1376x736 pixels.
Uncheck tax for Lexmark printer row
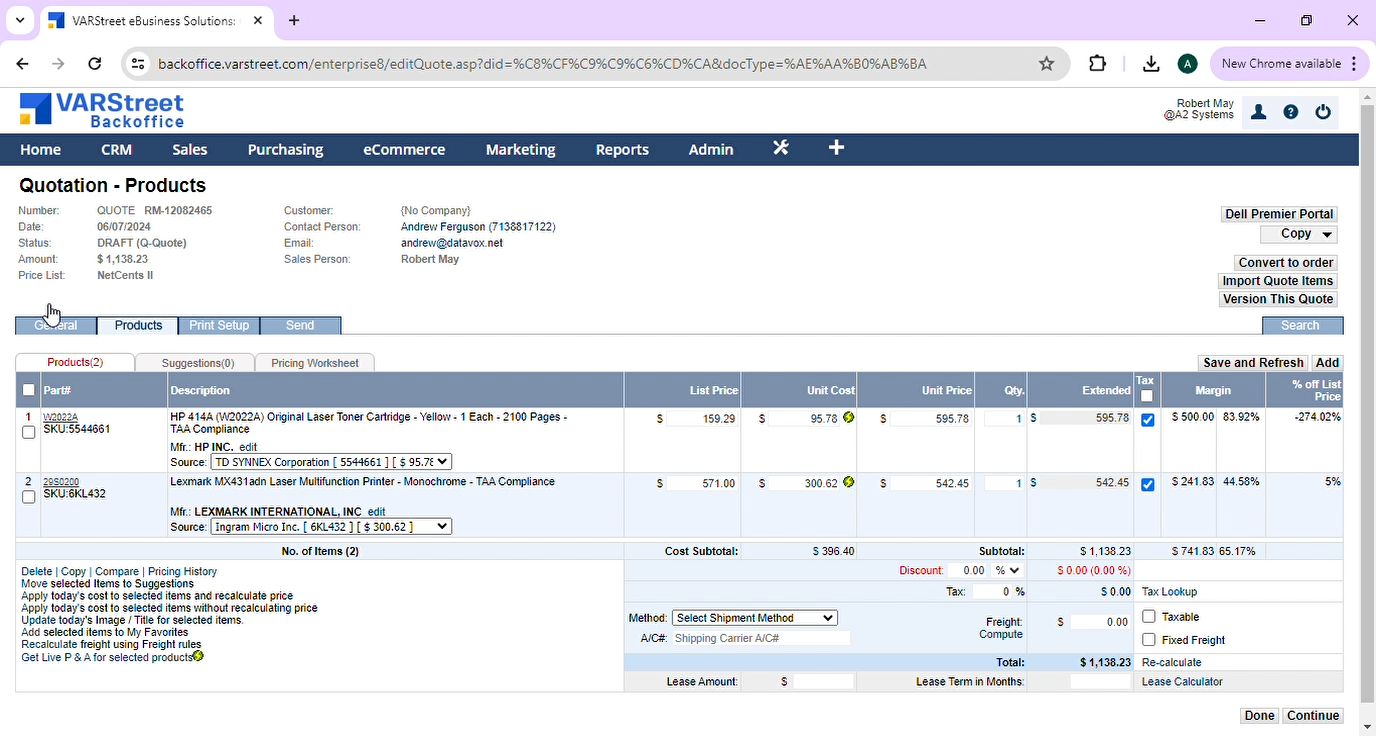pos(1147,484)
